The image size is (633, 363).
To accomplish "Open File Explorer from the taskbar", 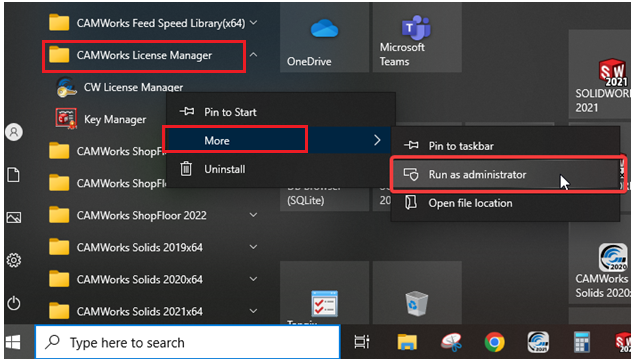I will (x=407, y=342).
